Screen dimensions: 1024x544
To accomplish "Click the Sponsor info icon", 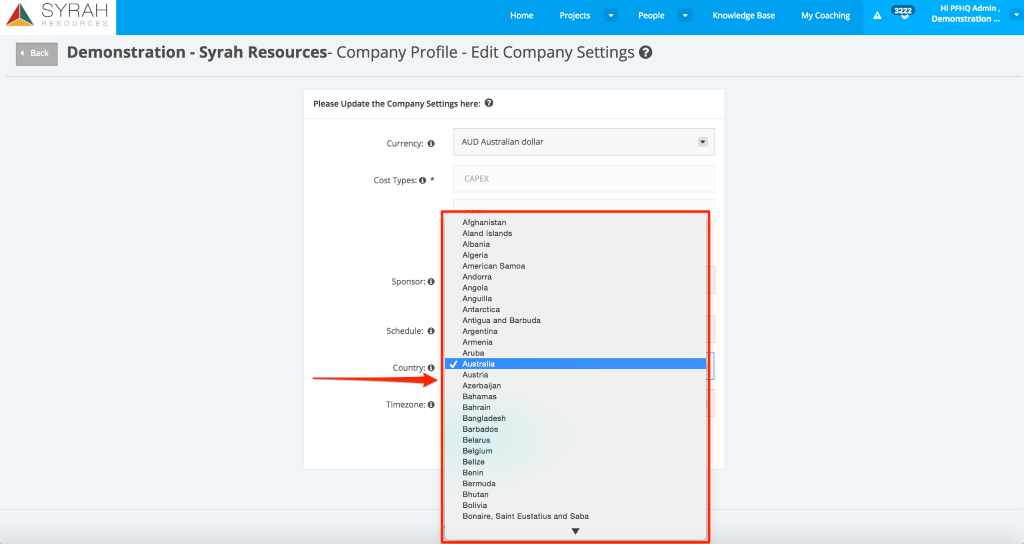I will tap(431, 281).
